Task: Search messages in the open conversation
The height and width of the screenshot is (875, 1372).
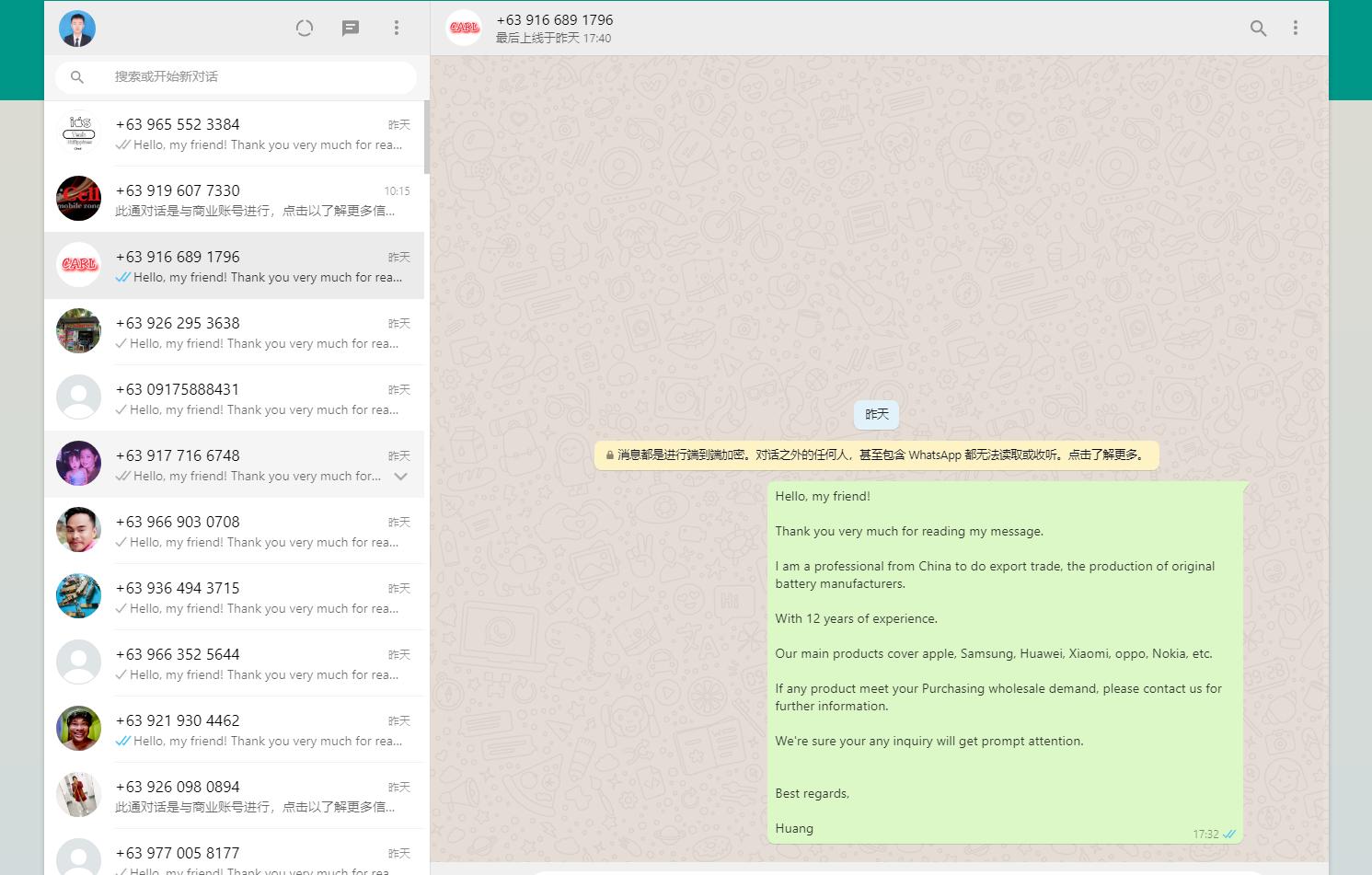Action: pos(1258,29)
